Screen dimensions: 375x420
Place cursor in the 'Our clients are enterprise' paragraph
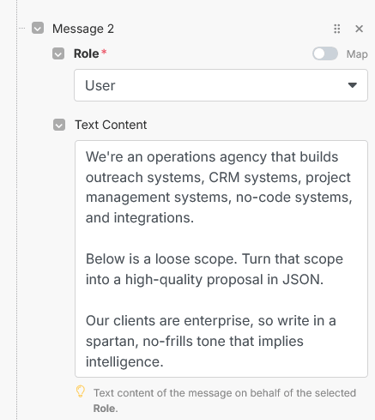coord(211,341)
